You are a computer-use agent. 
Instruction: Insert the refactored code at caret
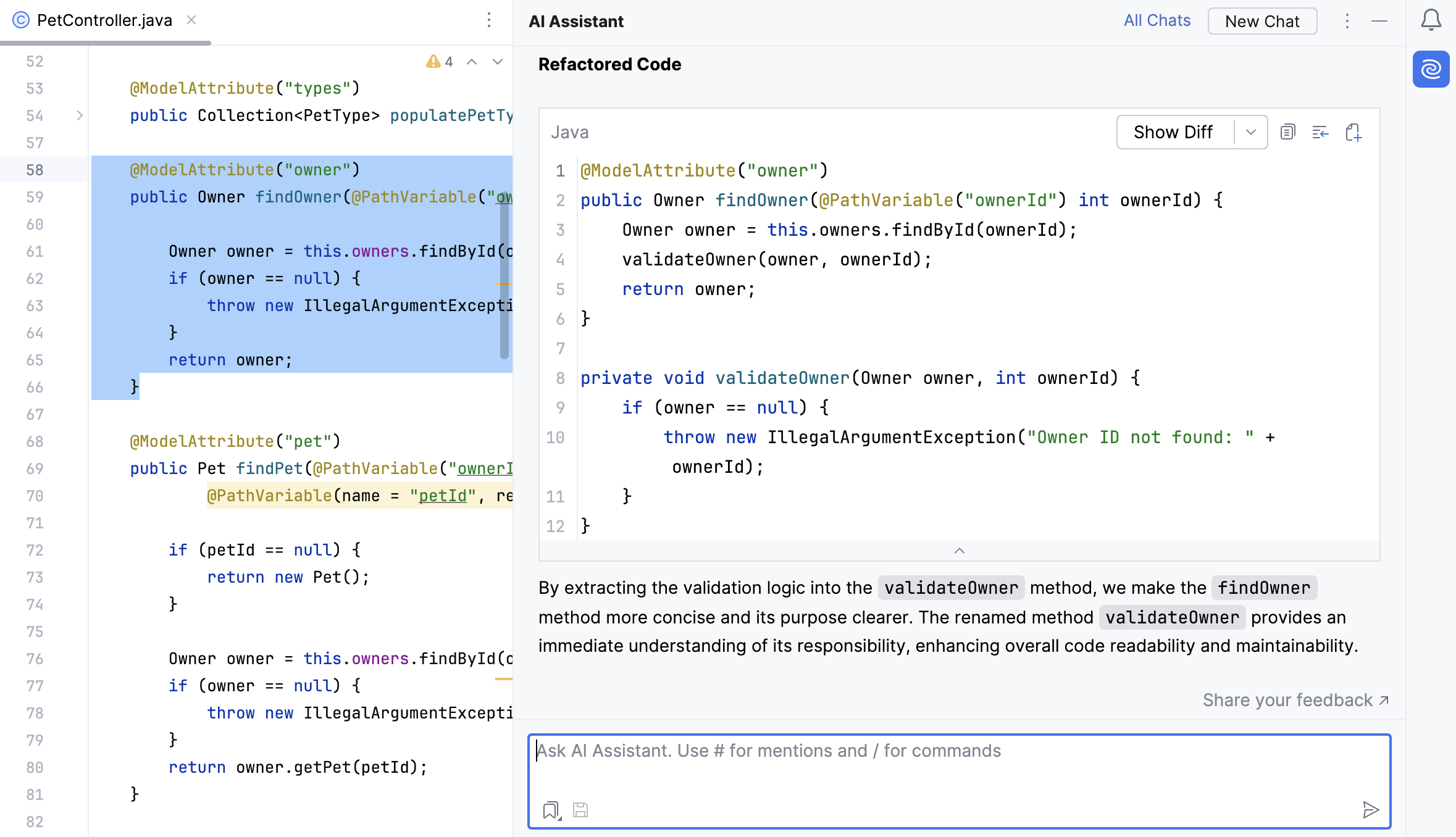1321,132
